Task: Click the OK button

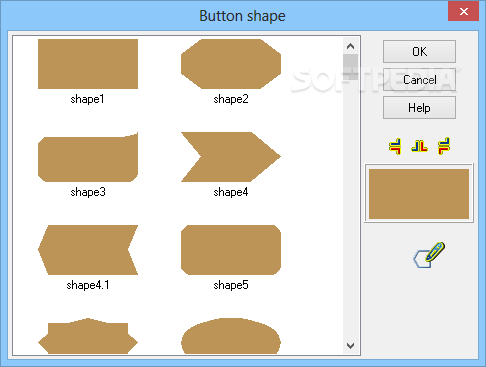Action: coord(419,51)
